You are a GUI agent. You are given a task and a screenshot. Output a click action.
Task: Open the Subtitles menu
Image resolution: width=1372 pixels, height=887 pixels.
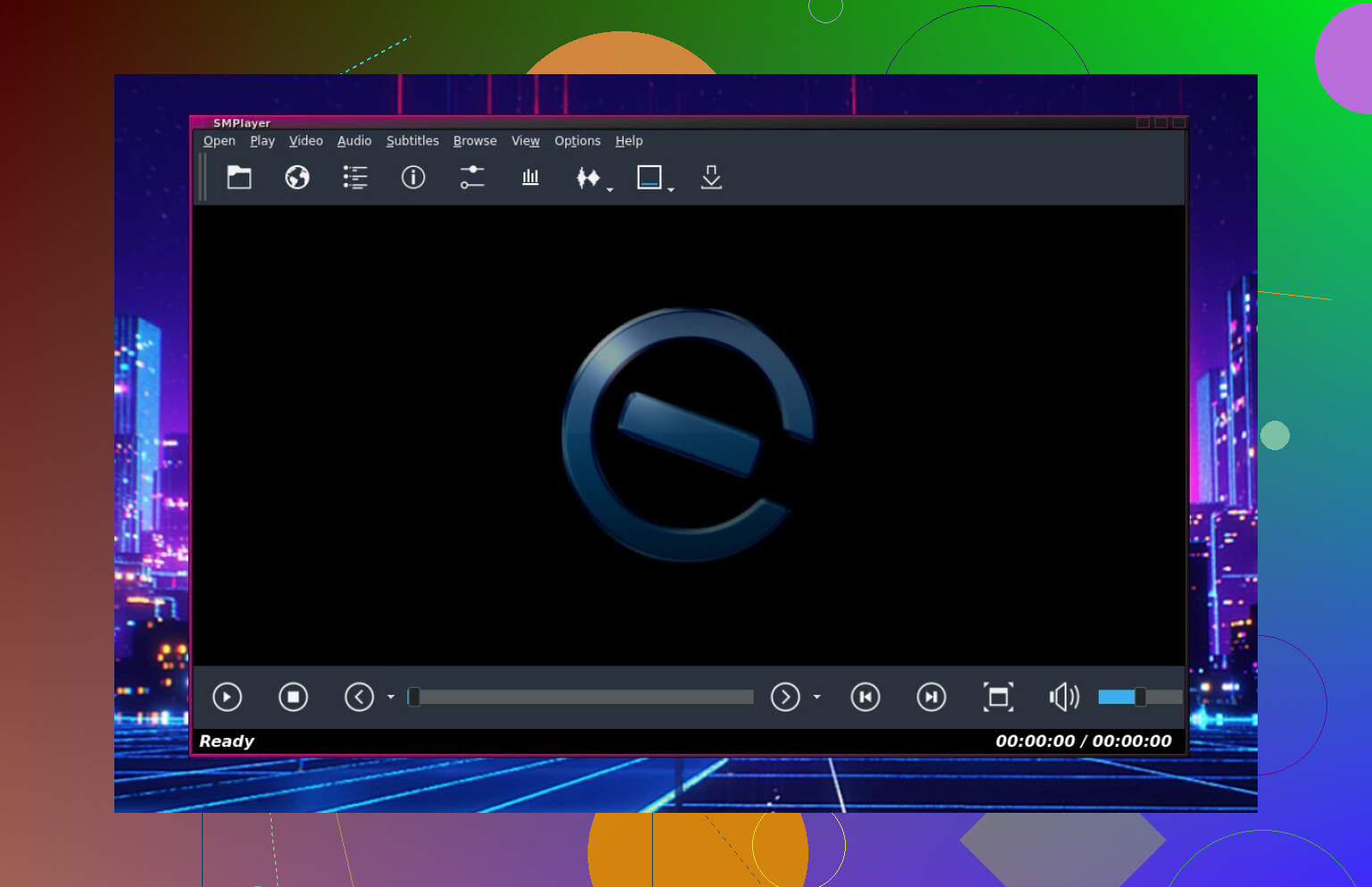coord(412,141)
